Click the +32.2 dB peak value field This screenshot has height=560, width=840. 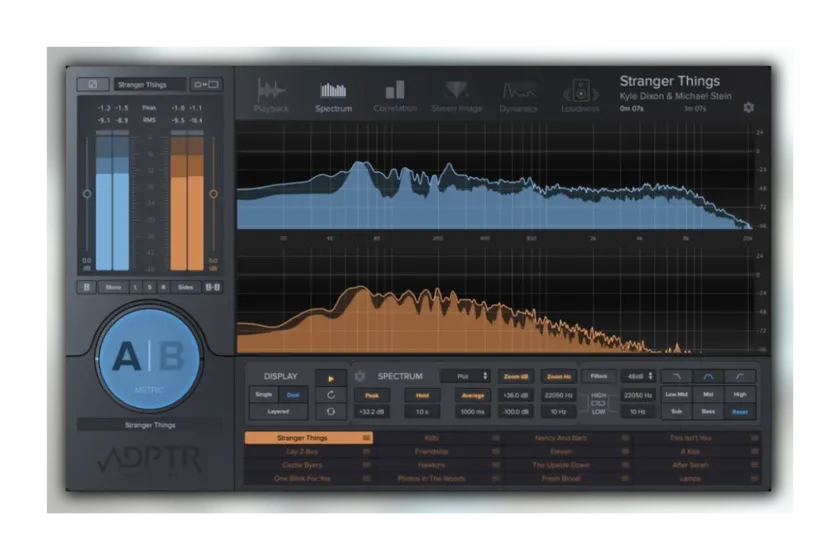click(x=372, y=412)
